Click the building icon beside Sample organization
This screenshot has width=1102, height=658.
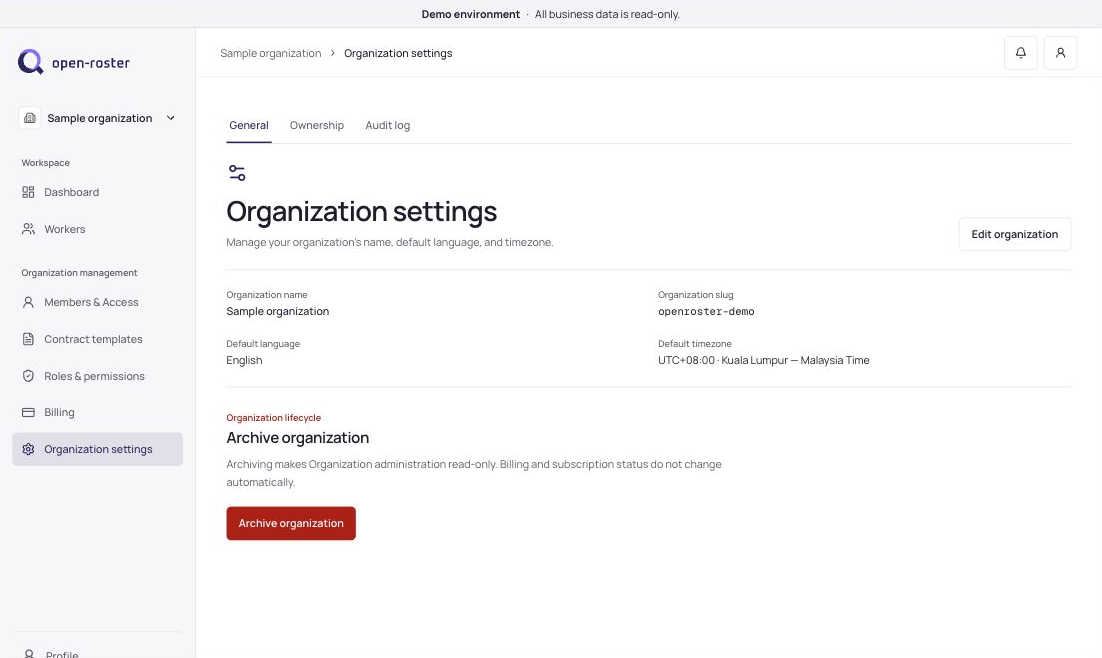click(x=30, y=118)
